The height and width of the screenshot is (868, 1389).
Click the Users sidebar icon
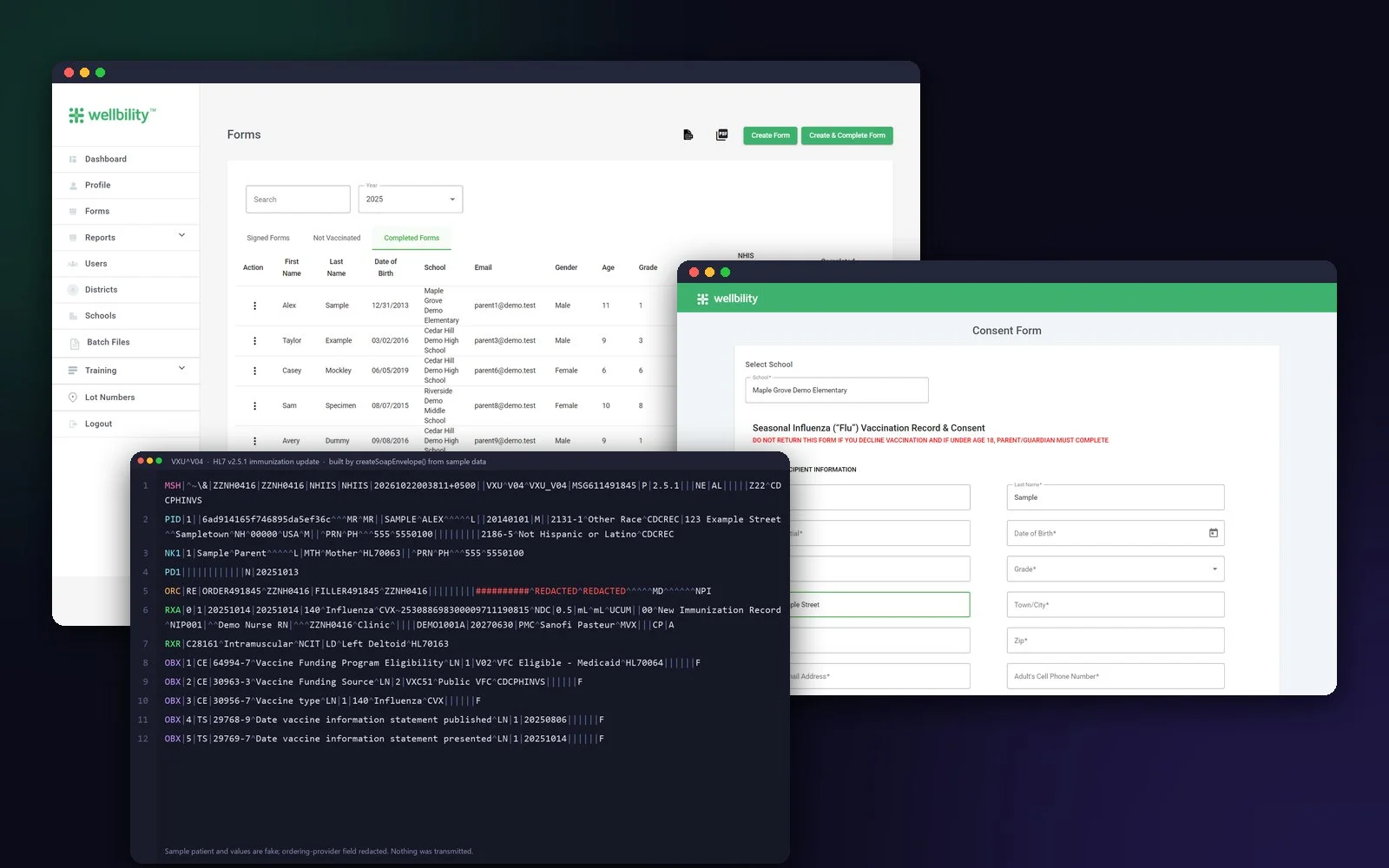[x=73, y=264]
